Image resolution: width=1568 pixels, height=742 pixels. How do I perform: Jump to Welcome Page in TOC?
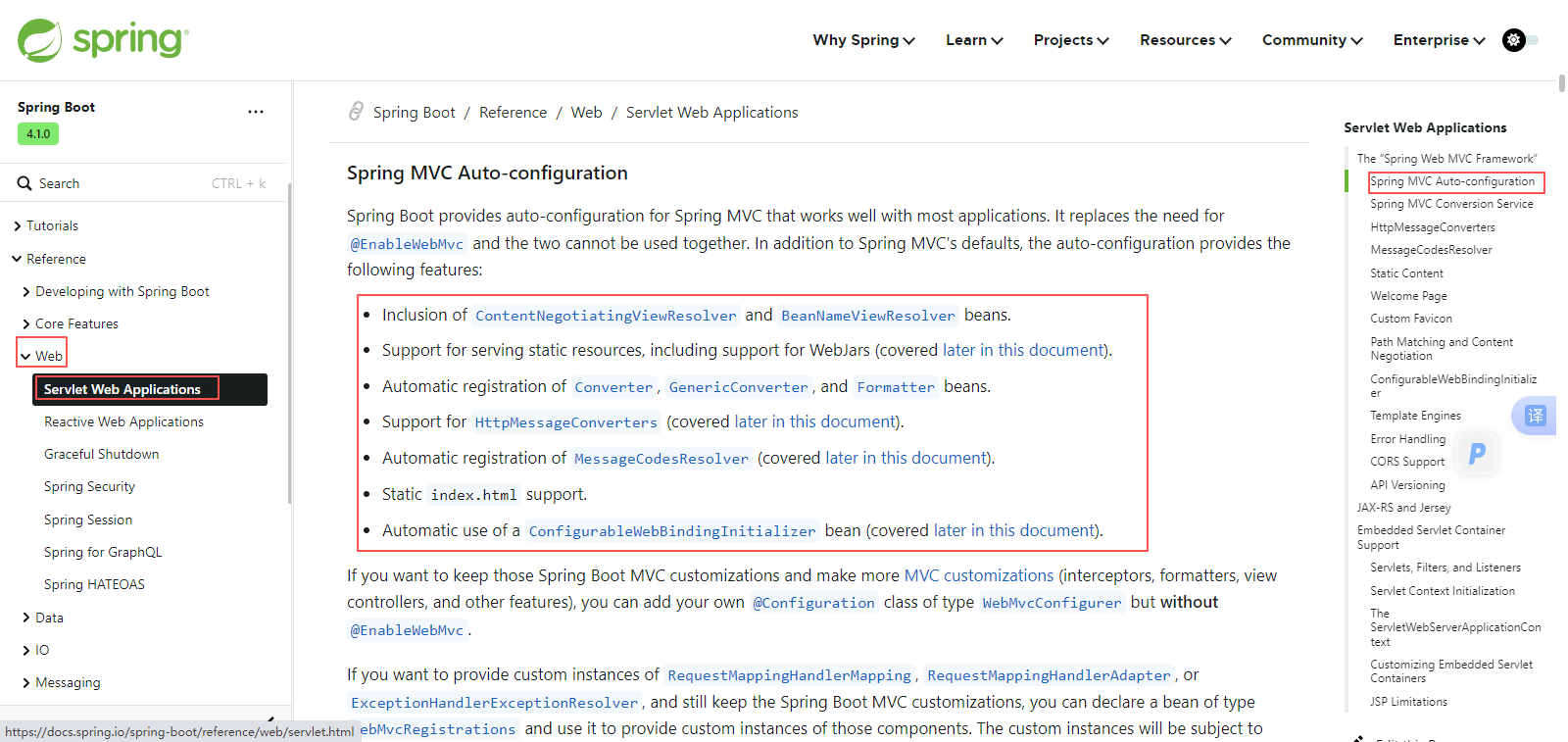pos(1408,296)
